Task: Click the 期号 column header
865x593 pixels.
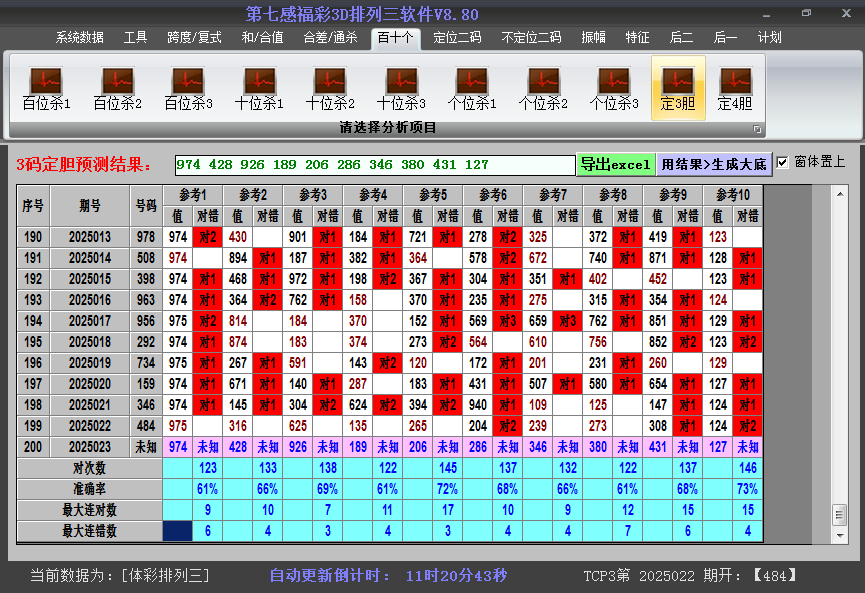Action: click(90, 206)
